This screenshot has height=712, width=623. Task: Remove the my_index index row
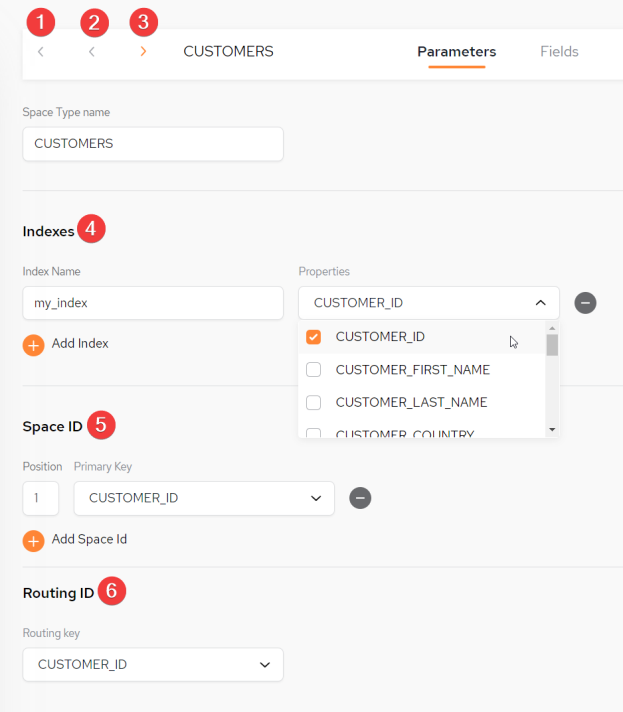585,303
